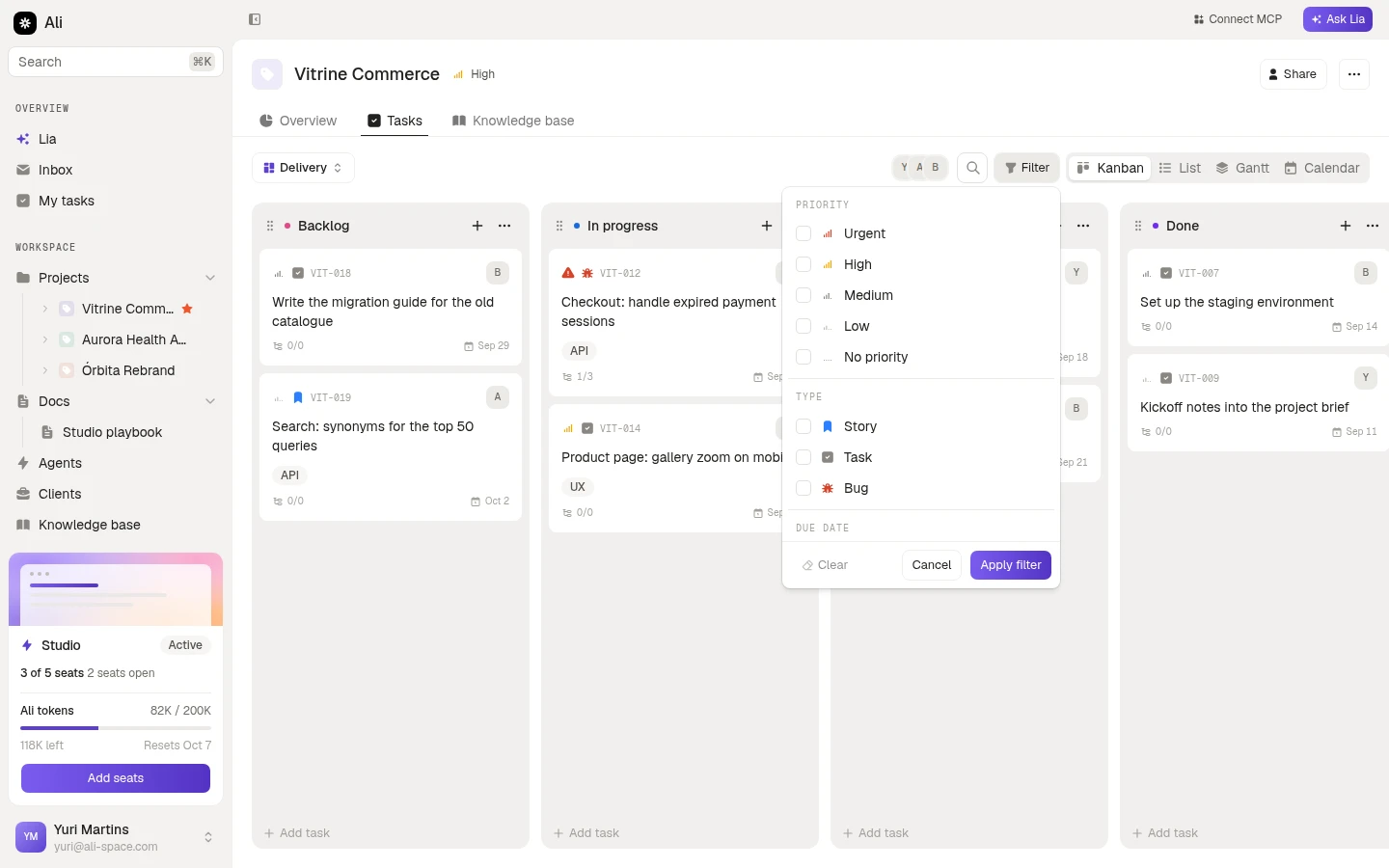Collapse the Projects section chevron
Image resolution: width=1389 pixels, height=868 pixels.
(x=210, y=278)
